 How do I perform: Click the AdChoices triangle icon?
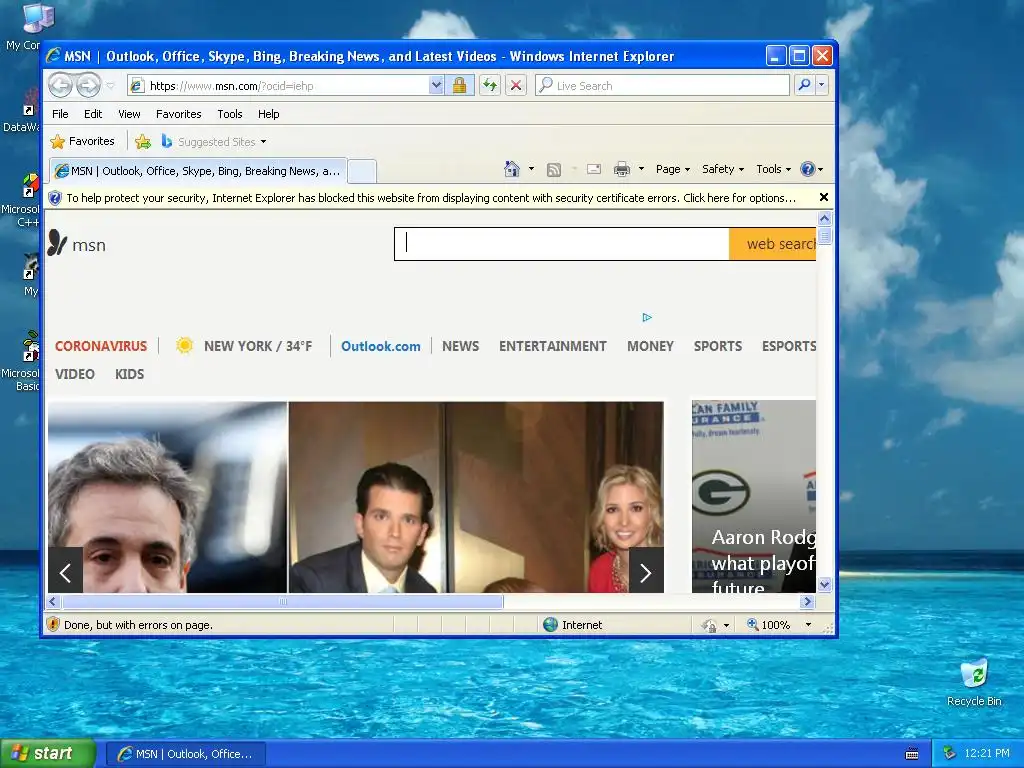(647, 317)
